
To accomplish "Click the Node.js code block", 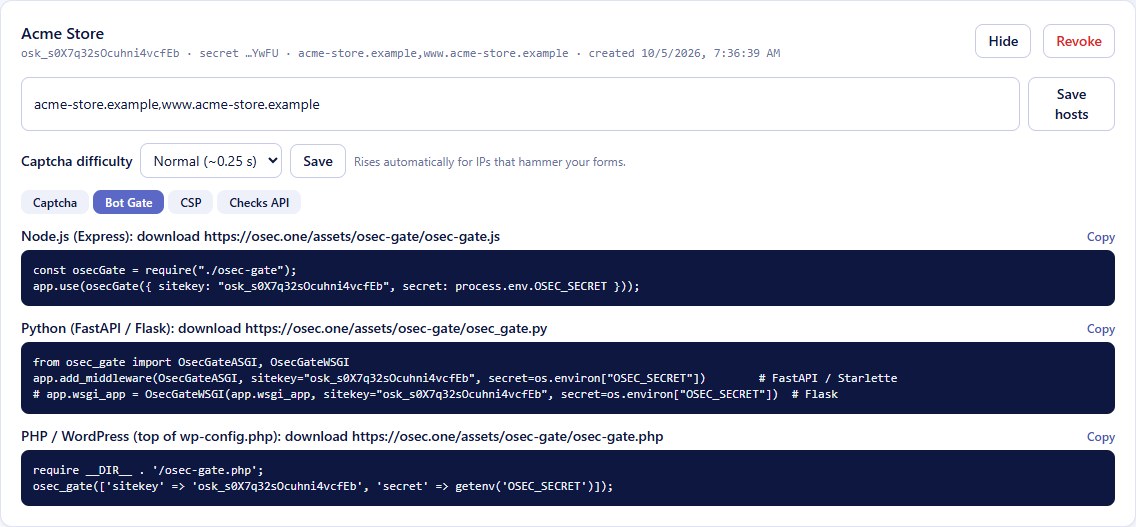I will click(x=568, y=278).
